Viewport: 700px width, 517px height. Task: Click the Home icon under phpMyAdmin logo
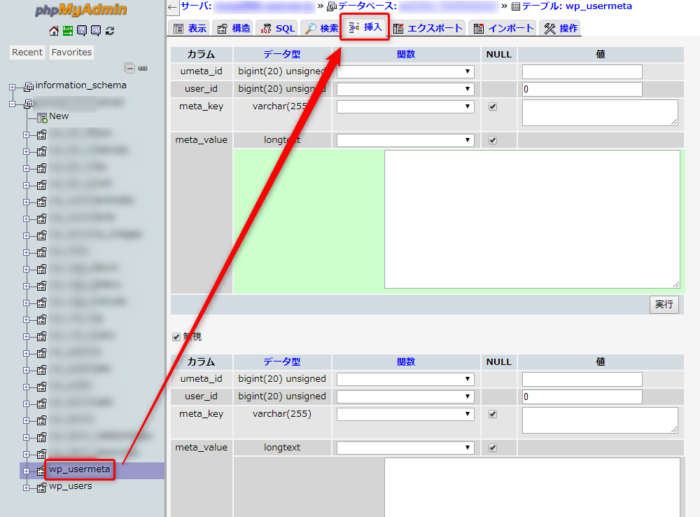point(54,31)
